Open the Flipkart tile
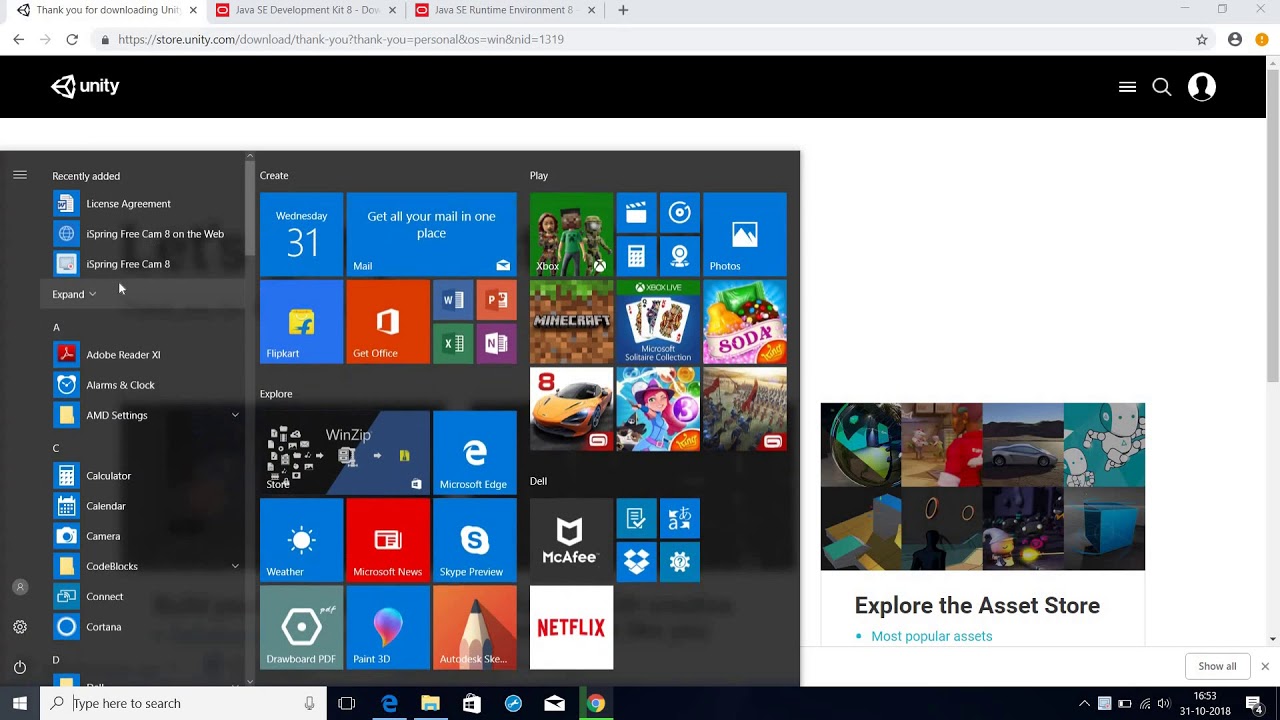This screenshot has height=720, width=1280. tap(301, 322)
